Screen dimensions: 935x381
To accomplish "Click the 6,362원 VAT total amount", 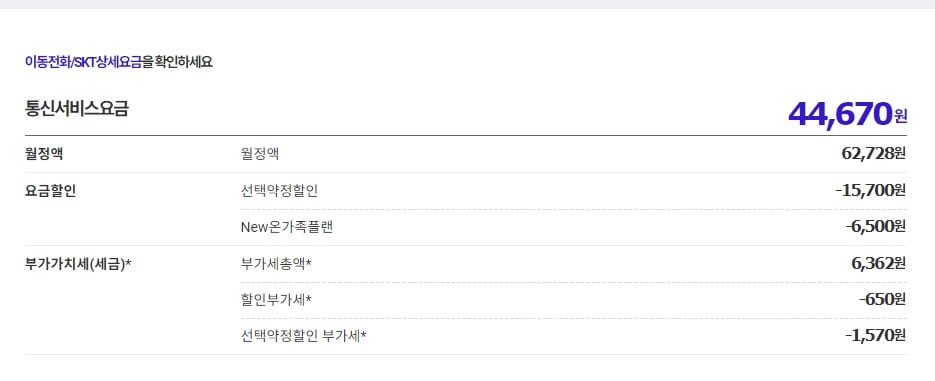I will (x=879, y=263).
